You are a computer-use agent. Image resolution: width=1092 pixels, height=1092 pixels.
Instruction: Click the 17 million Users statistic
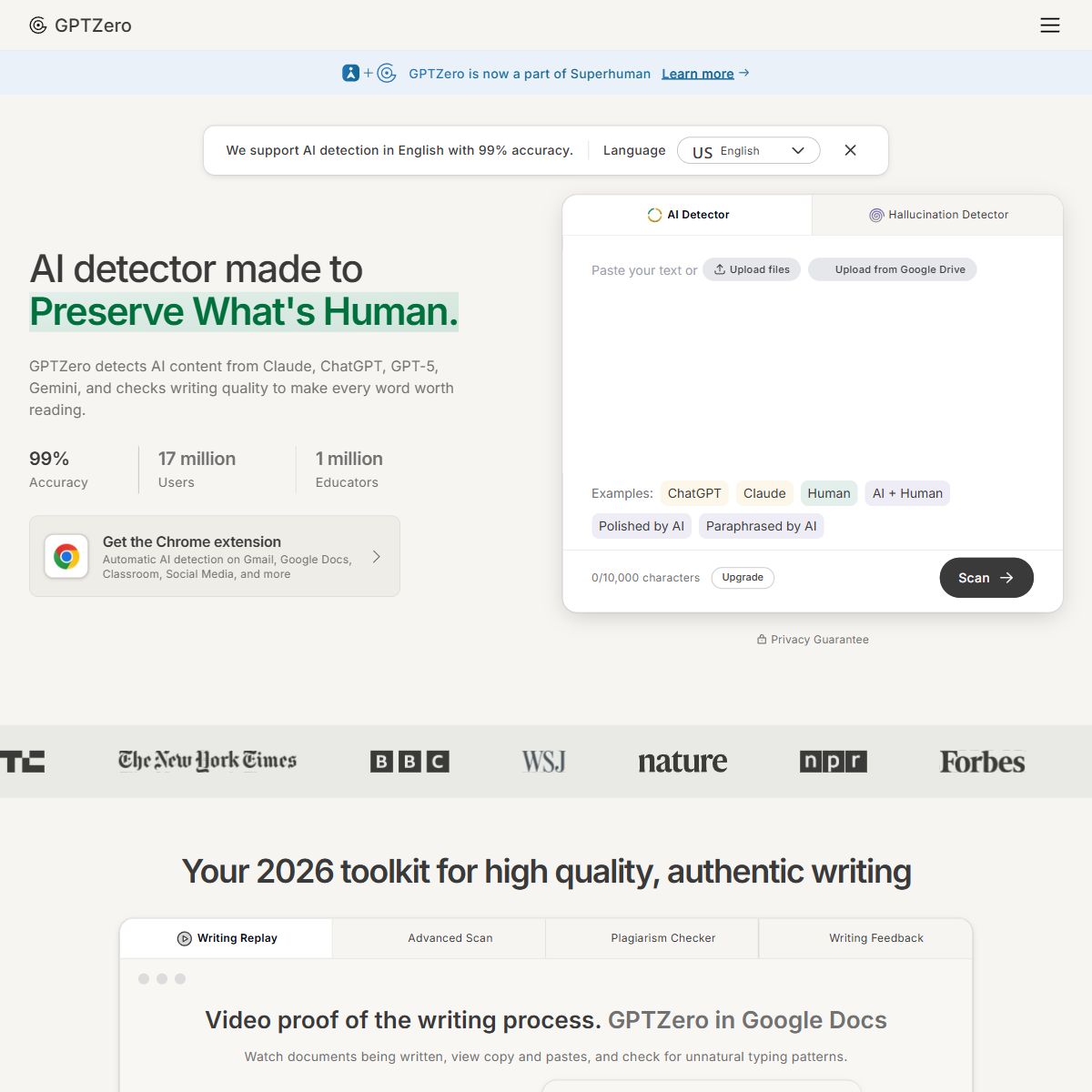(x=197, y=470)
